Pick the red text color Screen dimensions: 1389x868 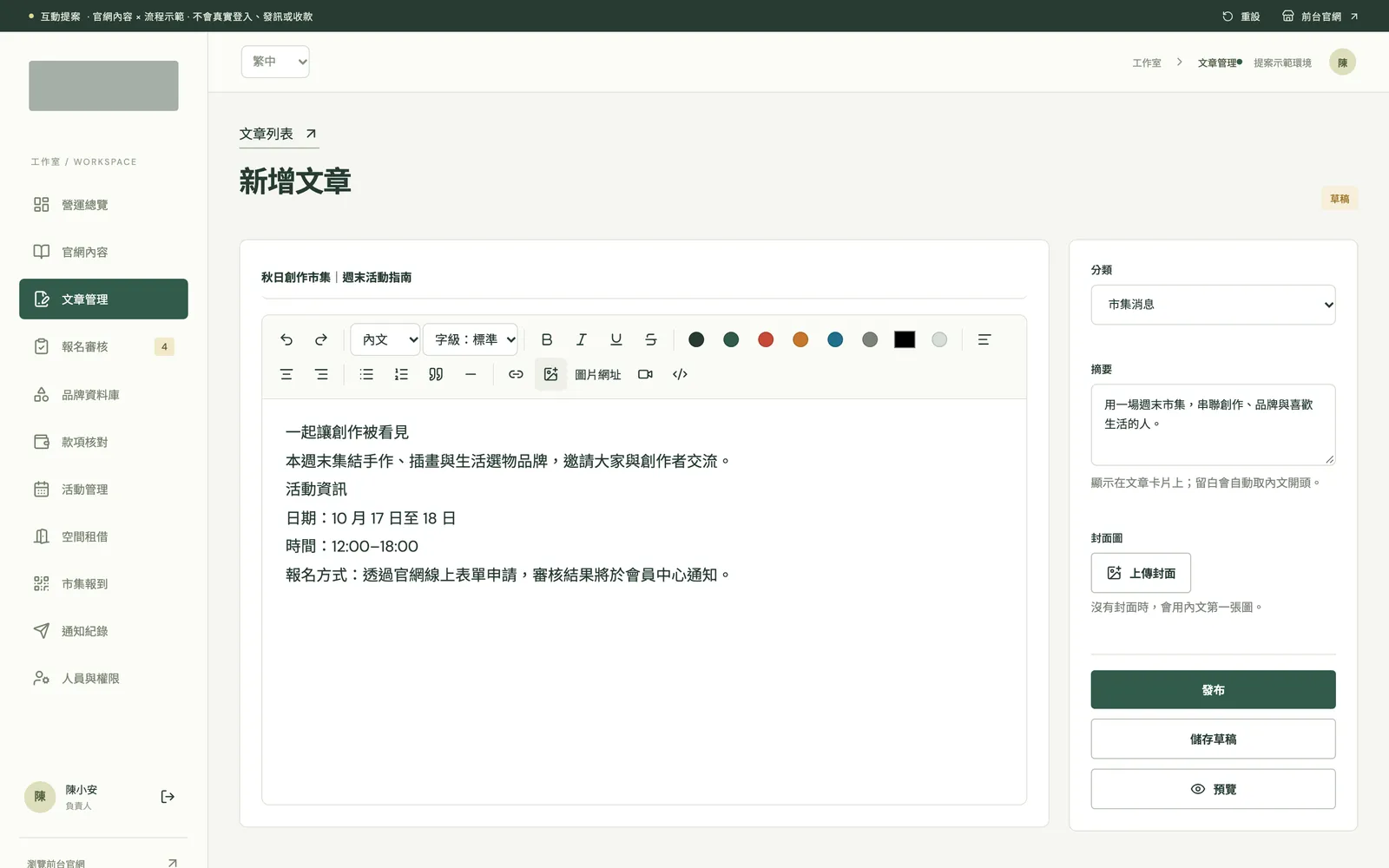click(766, 339)
